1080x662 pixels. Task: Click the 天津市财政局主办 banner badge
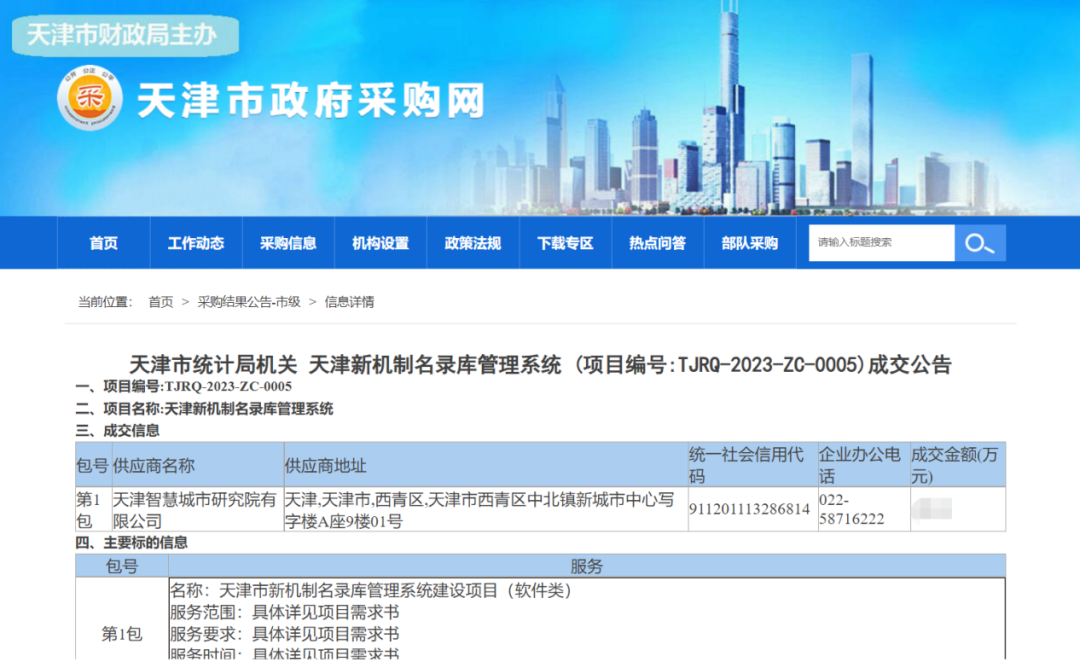tap(125, 34)
